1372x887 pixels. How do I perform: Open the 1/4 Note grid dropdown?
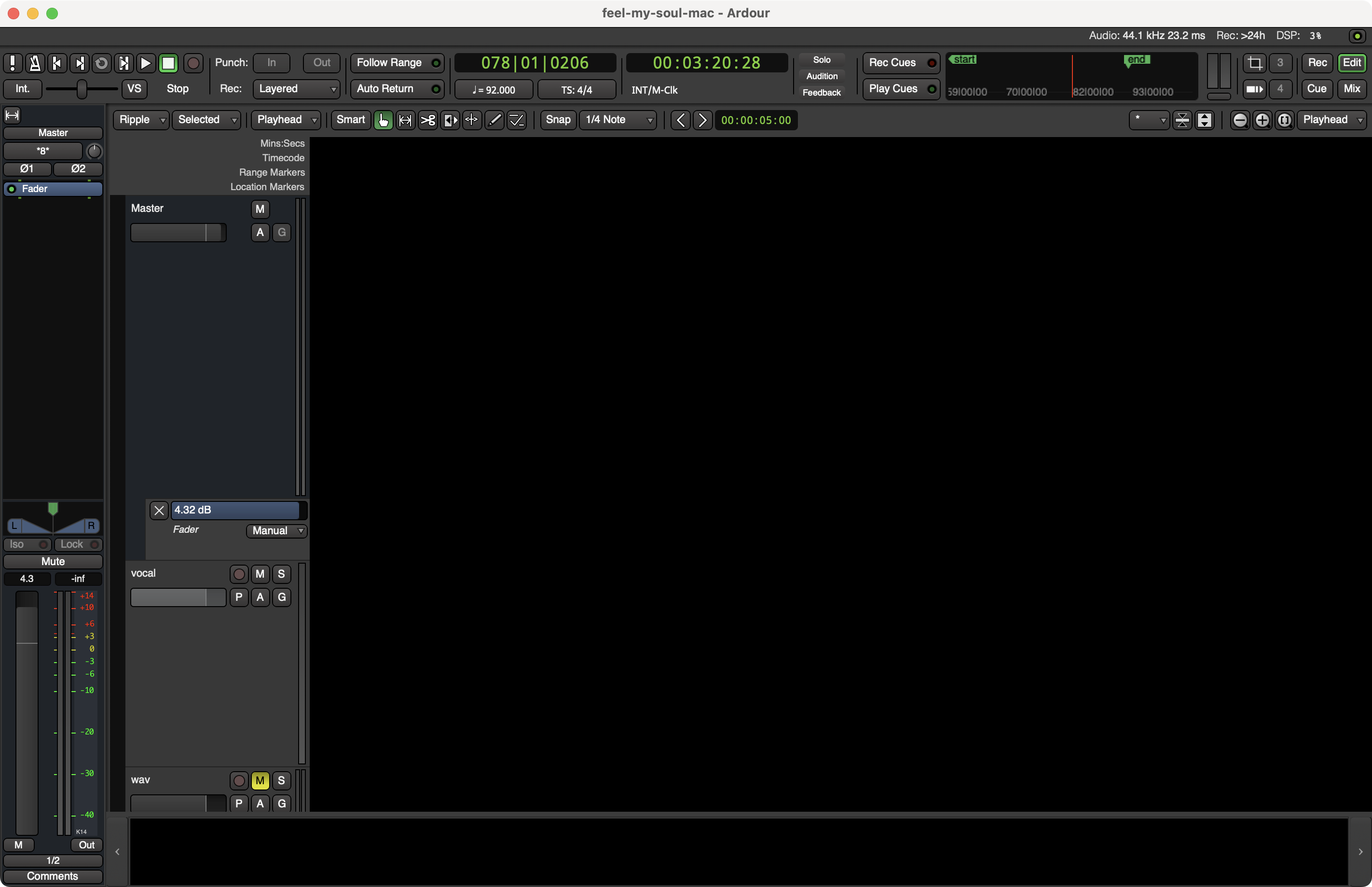pyautogui.click(x=618, y=120)
